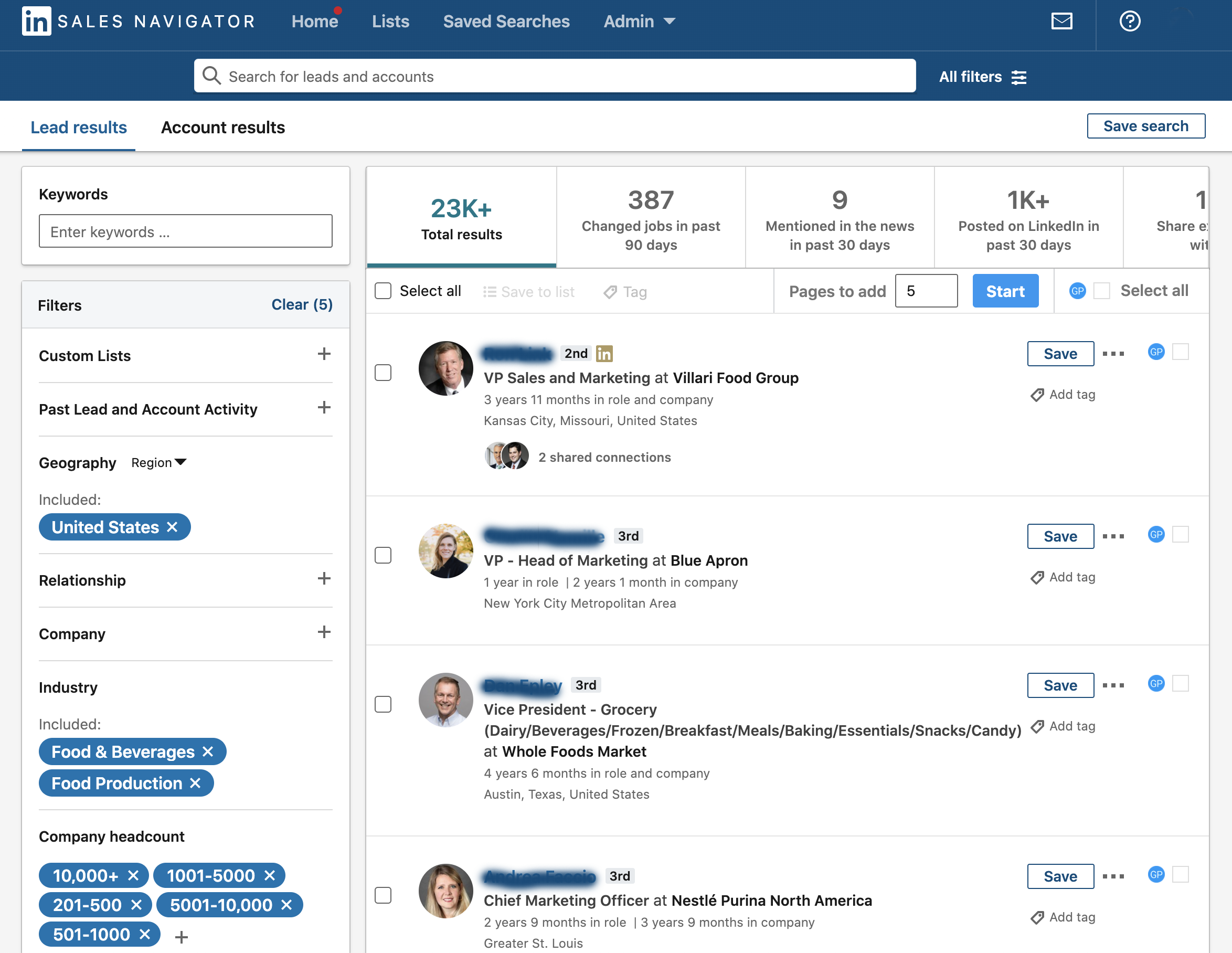The image size is (1232, 953).
Task: Select Mentioned in the news tab
Action: tap(840, 217)
